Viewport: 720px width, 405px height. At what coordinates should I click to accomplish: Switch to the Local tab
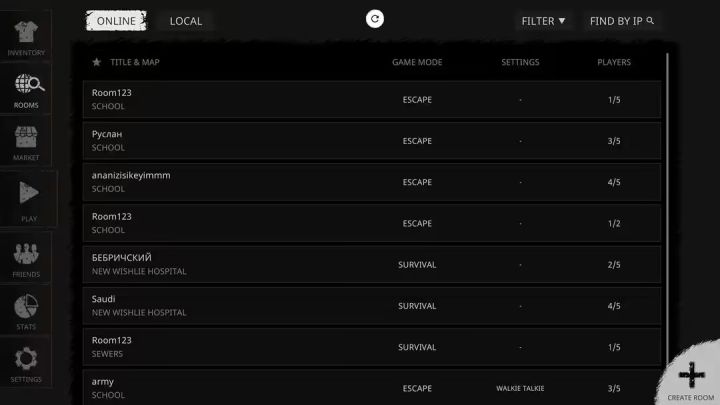tap(185, 21)
